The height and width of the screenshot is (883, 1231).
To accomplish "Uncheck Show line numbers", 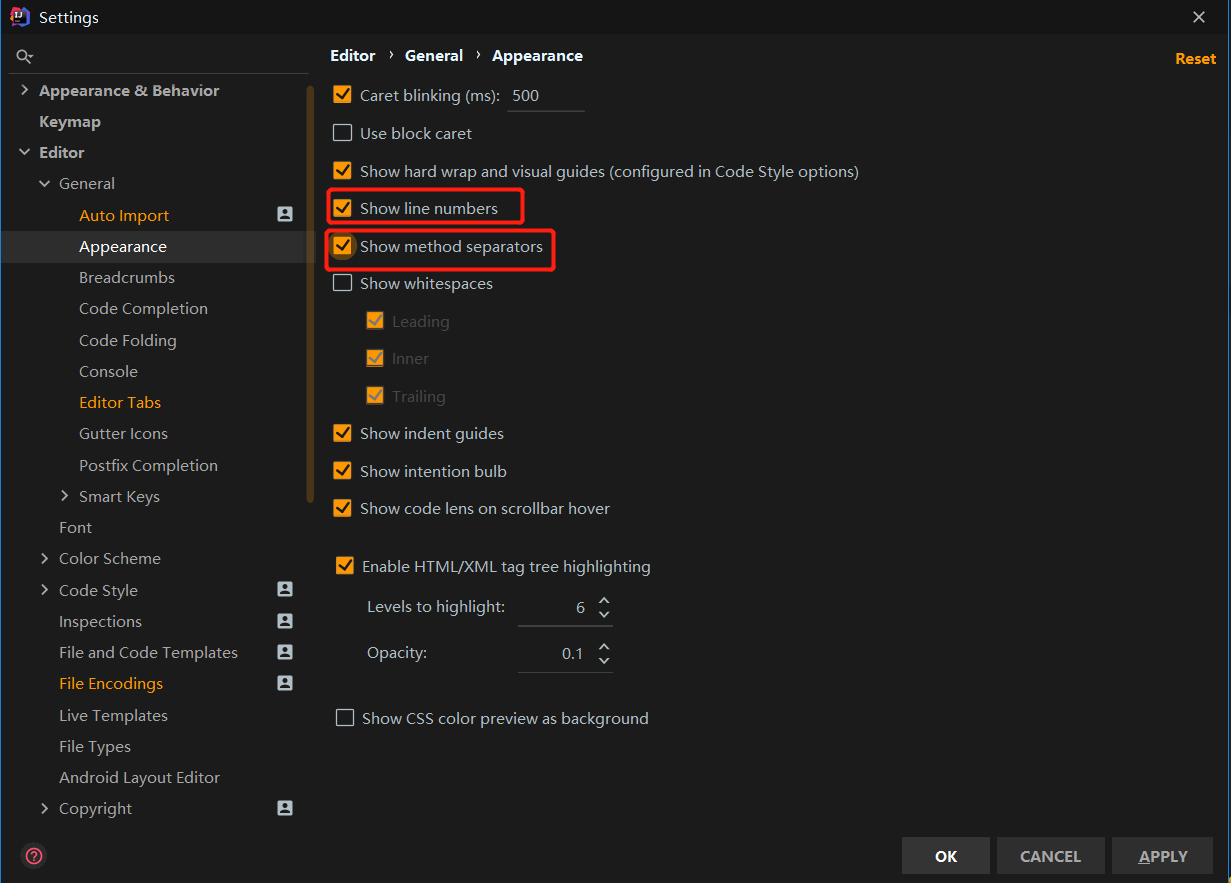I will point(343,208).
